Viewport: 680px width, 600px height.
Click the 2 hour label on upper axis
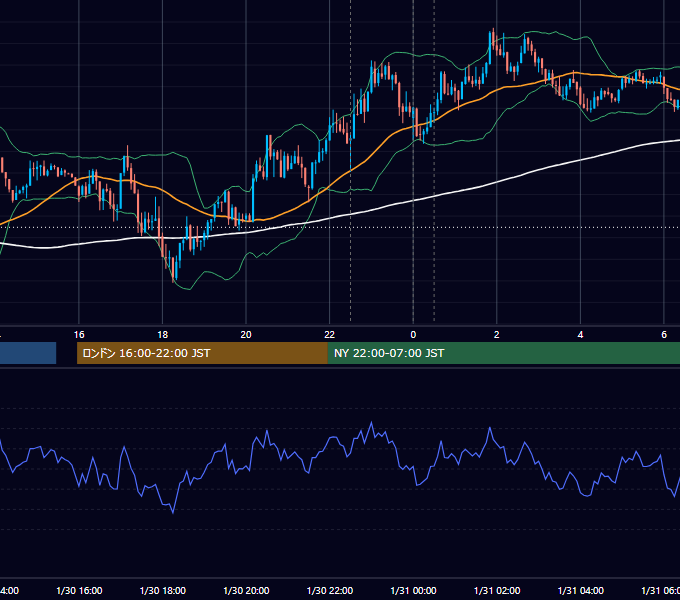point(497,335)
